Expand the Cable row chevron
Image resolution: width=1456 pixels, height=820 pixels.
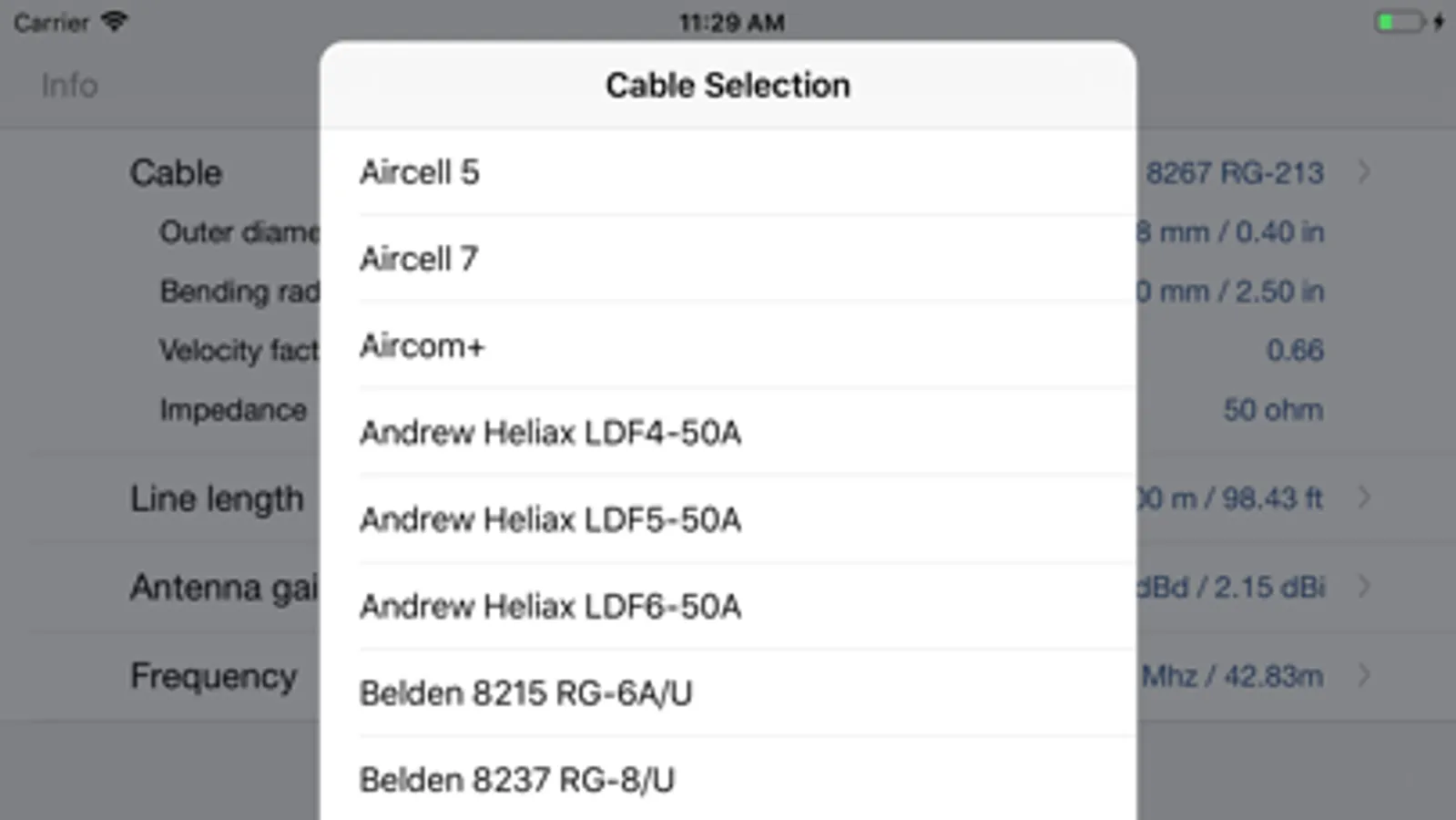(1364, 172)
